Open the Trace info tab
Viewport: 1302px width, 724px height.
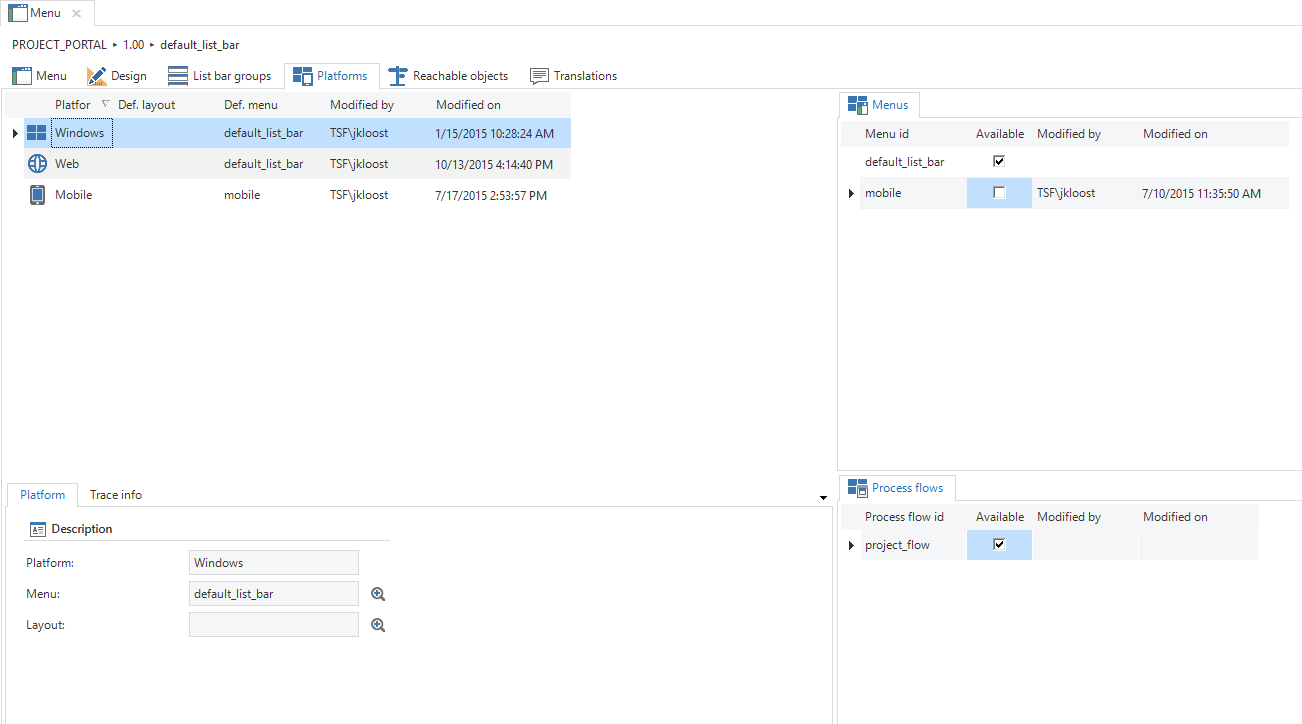pos(116,495)
